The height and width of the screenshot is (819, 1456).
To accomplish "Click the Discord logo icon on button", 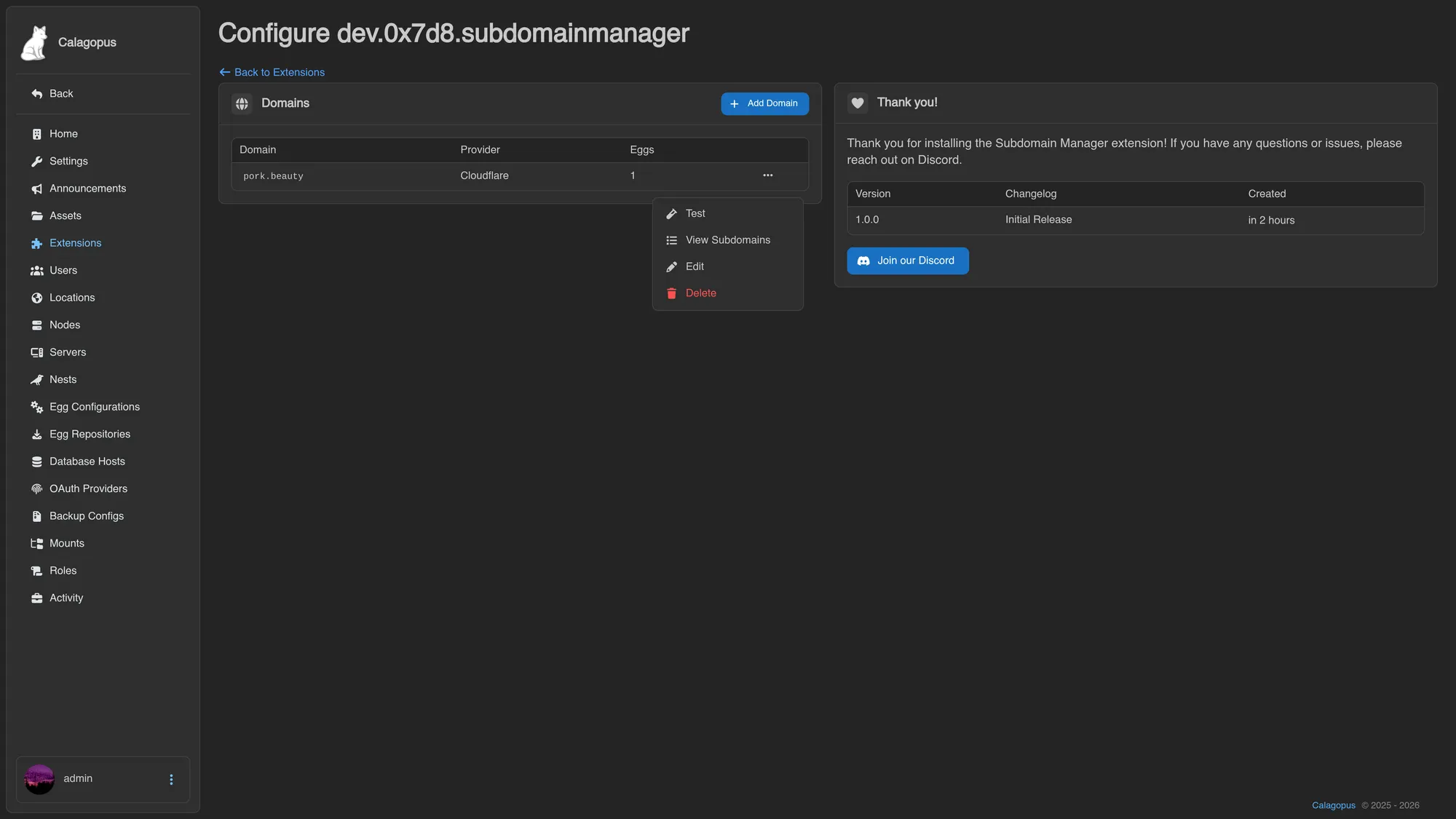I will pos(863,261).
